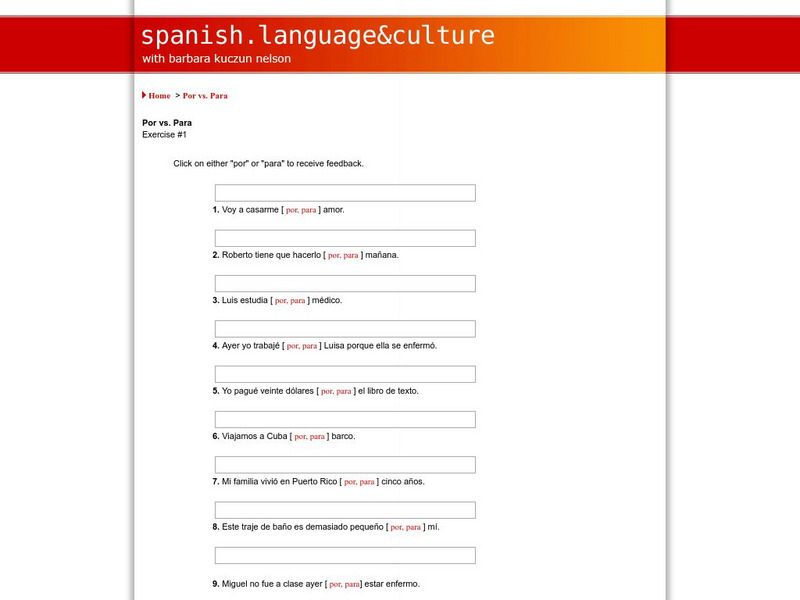Choose "para" in traje de baño sentence
The width and height of the screenshot is (800, 600).
(x=414, y=527)
